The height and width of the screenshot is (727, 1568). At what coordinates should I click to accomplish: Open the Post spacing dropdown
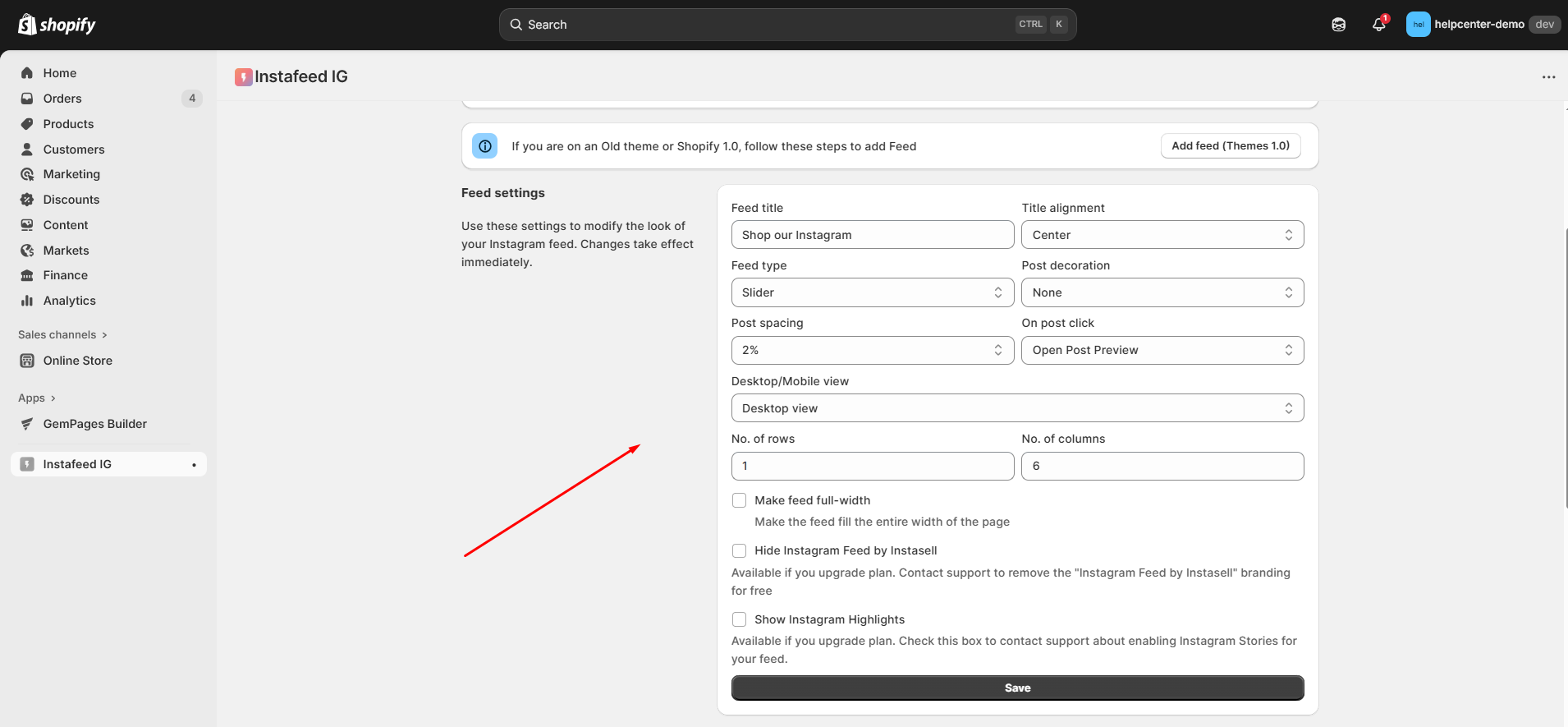coord(873,350)
